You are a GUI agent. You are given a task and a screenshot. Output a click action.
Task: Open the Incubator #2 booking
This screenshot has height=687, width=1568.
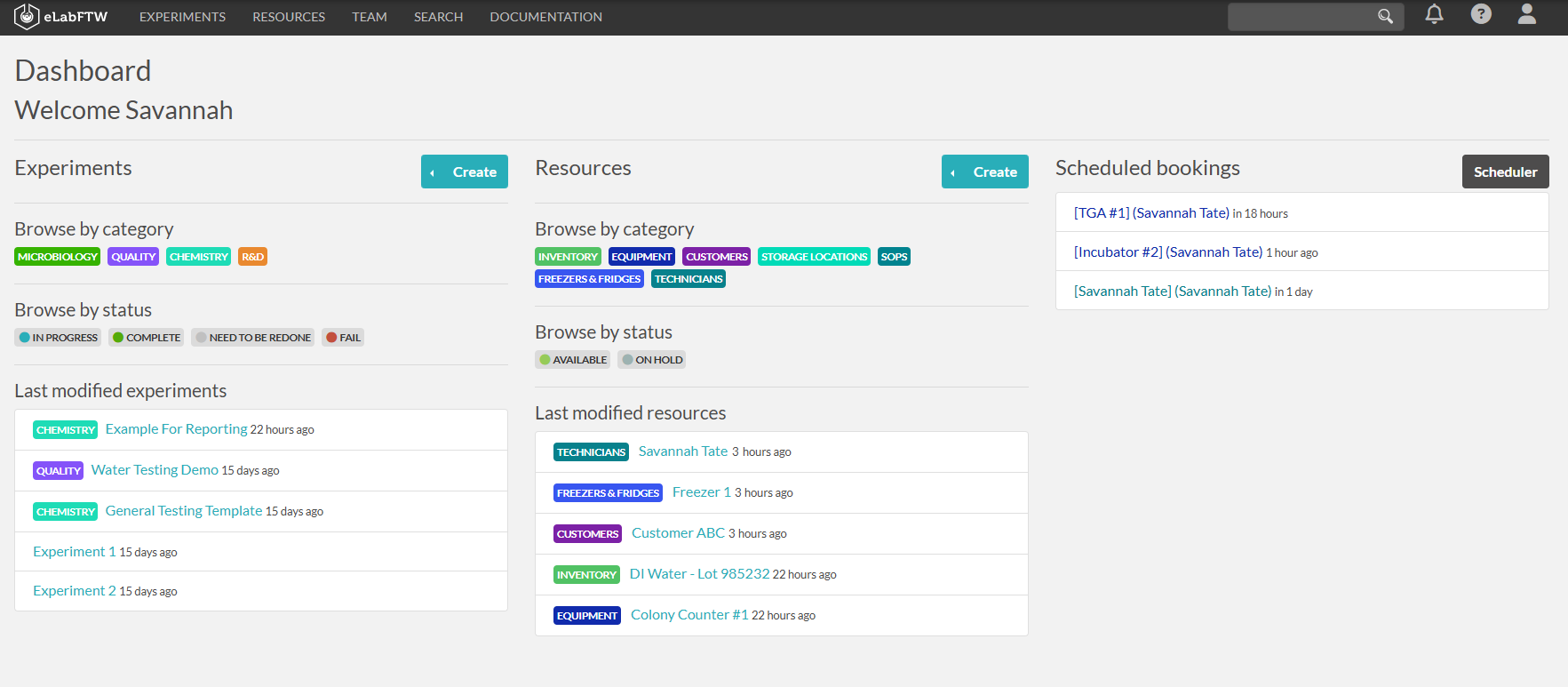coord(1168,252)
